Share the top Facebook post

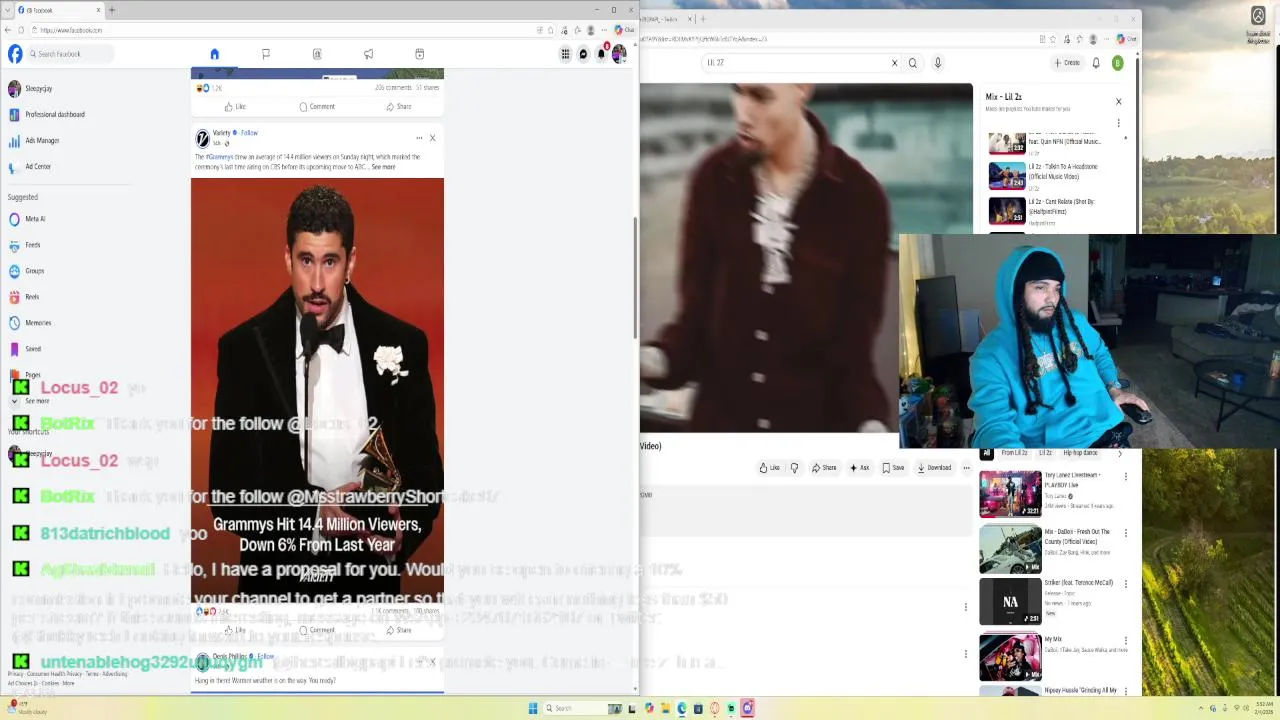[398, 107]
